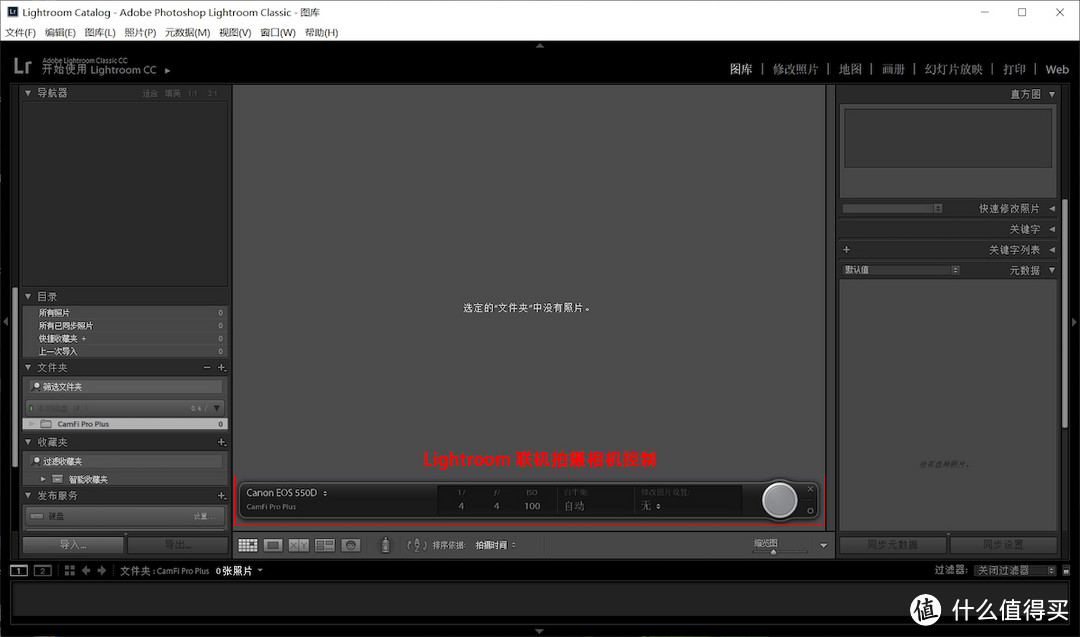Click the Import button
This screenshot has width=1080, height=637.
pos(73,545)
